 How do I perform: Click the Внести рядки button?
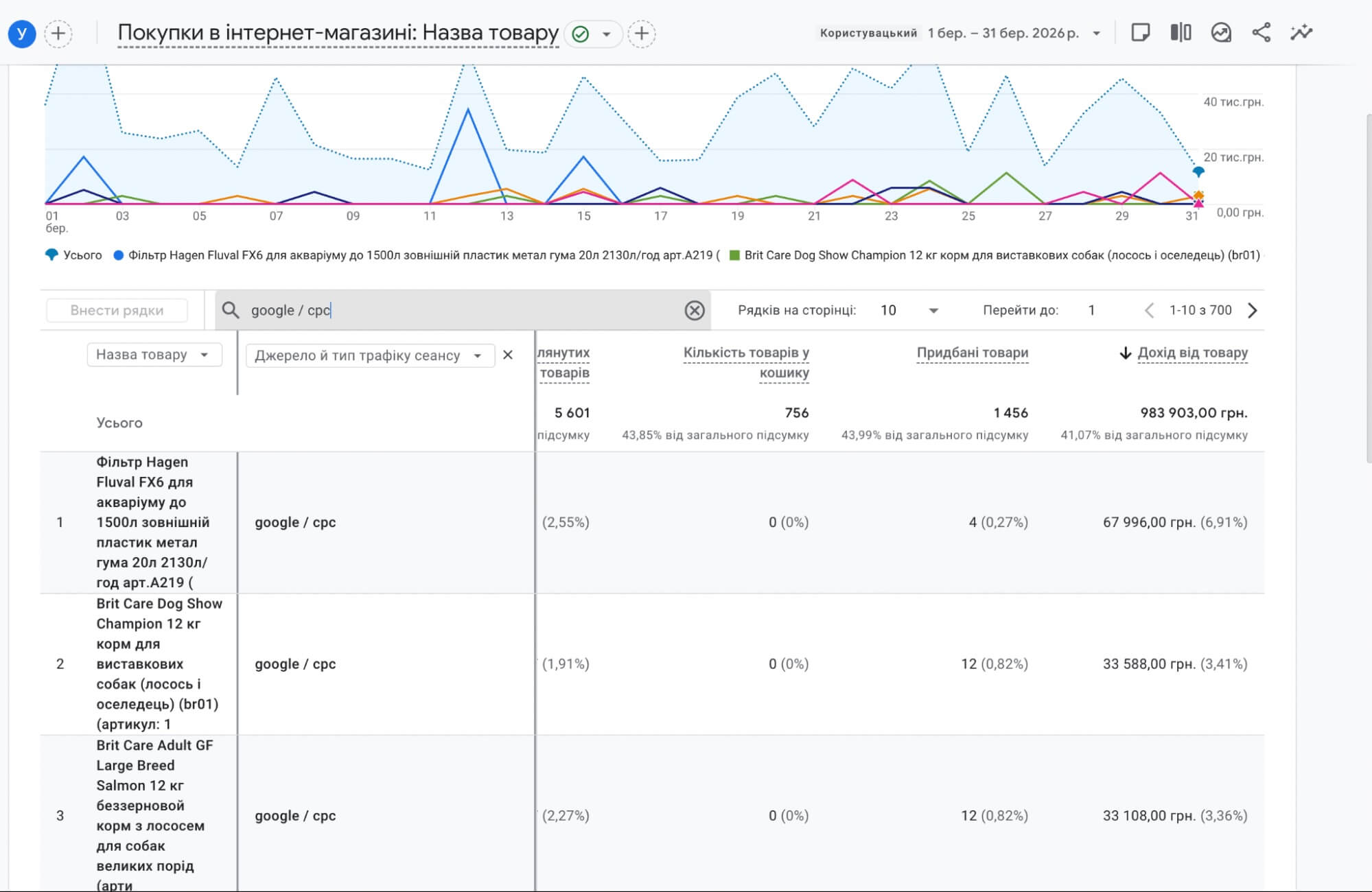click(x=117, y=310)
